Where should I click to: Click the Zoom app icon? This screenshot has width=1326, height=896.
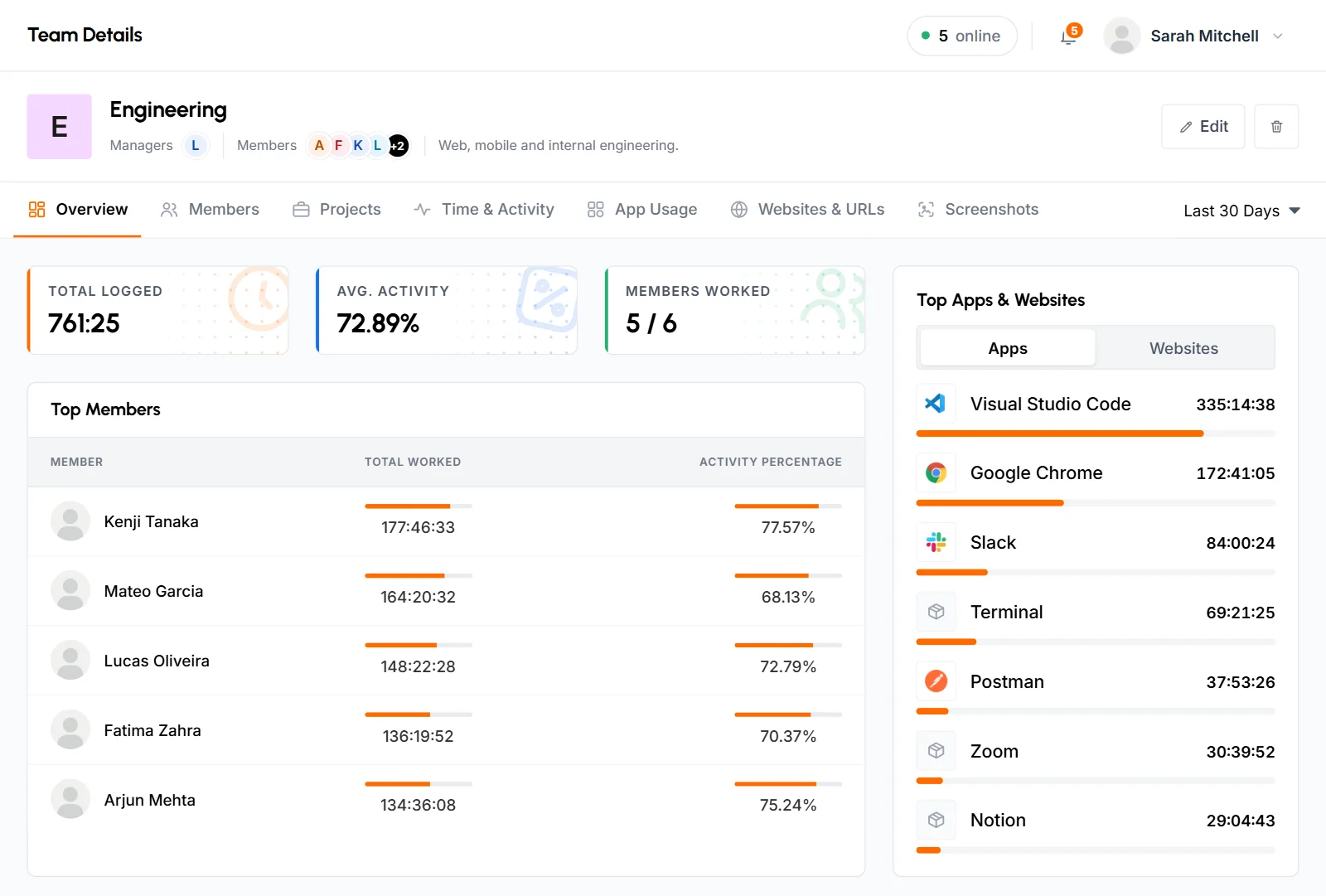pyautogui.click(x=936, y=751)
